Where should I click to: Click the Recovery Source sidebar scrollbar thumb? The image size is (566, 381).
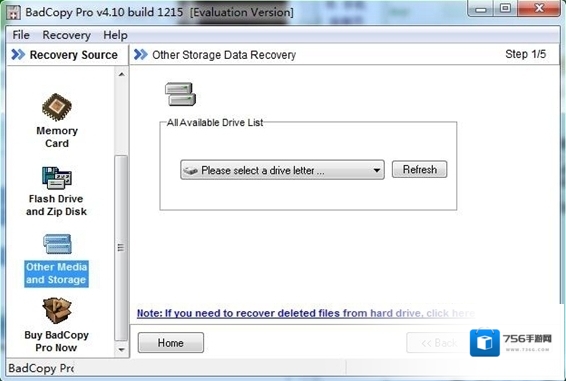coord(121,248)
